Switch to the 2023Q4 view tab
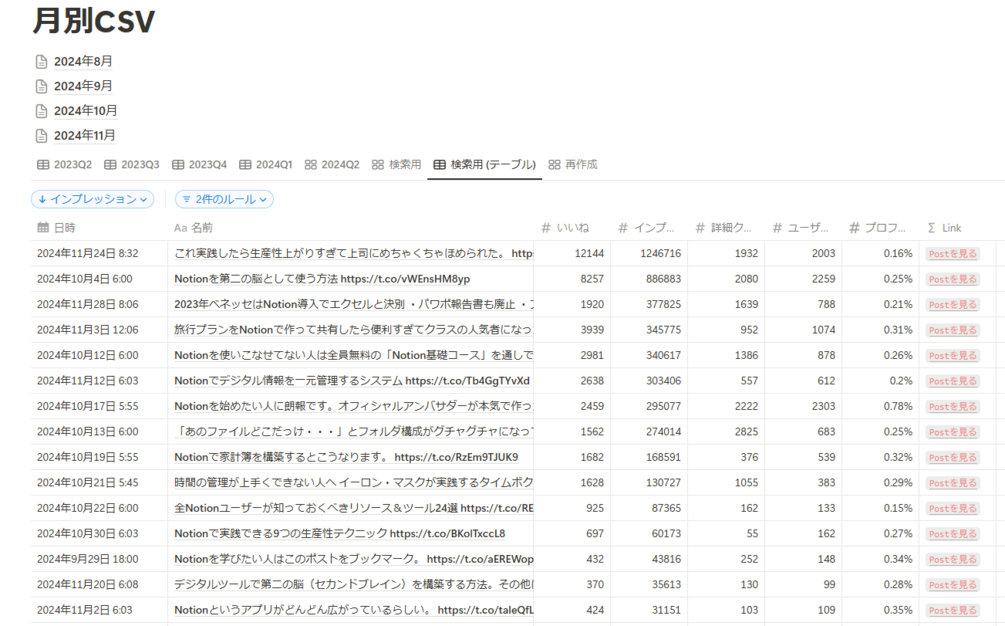 click(199, 165)
